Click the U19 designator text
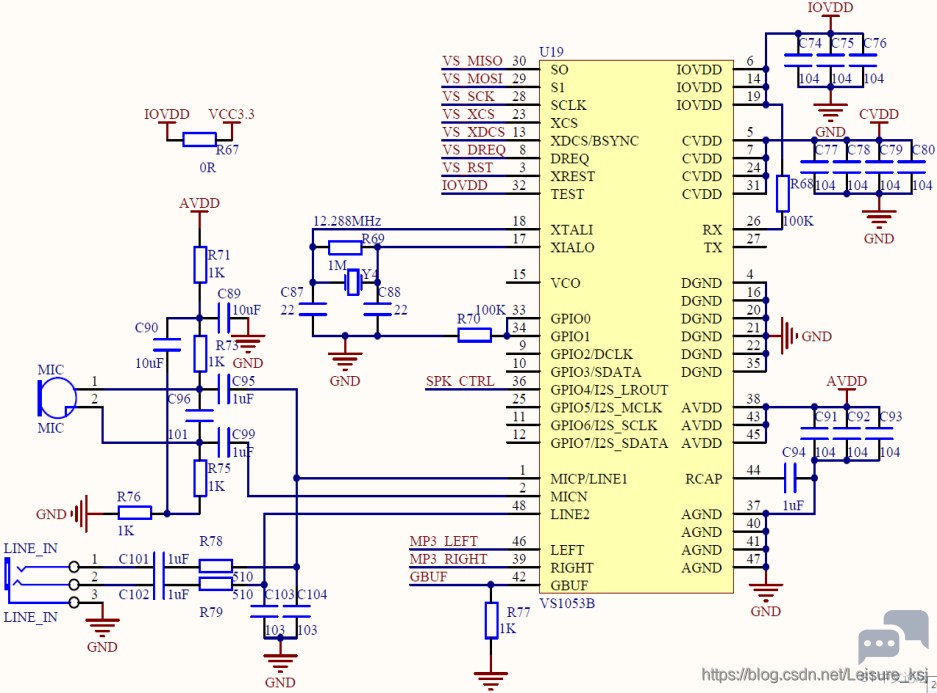The width and height of the screenshot is (937, 693). click(x=551, y=52)
